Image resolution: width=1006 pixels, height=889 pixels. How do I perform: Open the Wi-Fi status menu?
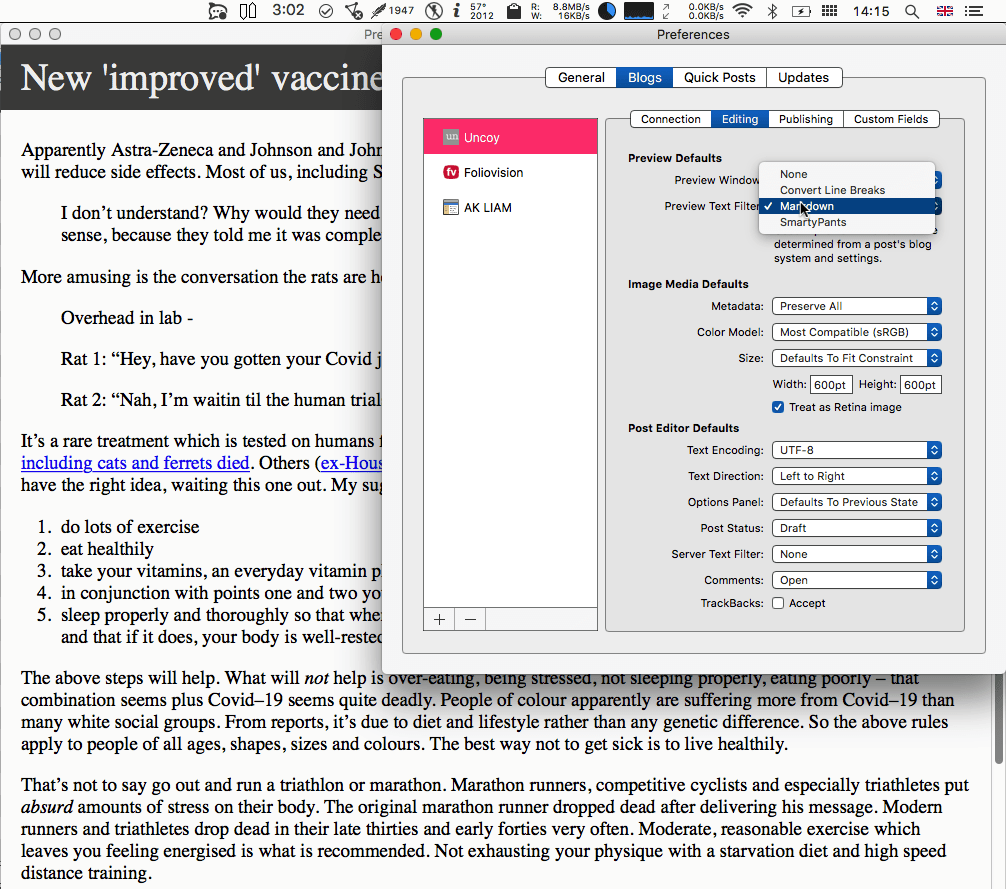click(x=742, y=11)
